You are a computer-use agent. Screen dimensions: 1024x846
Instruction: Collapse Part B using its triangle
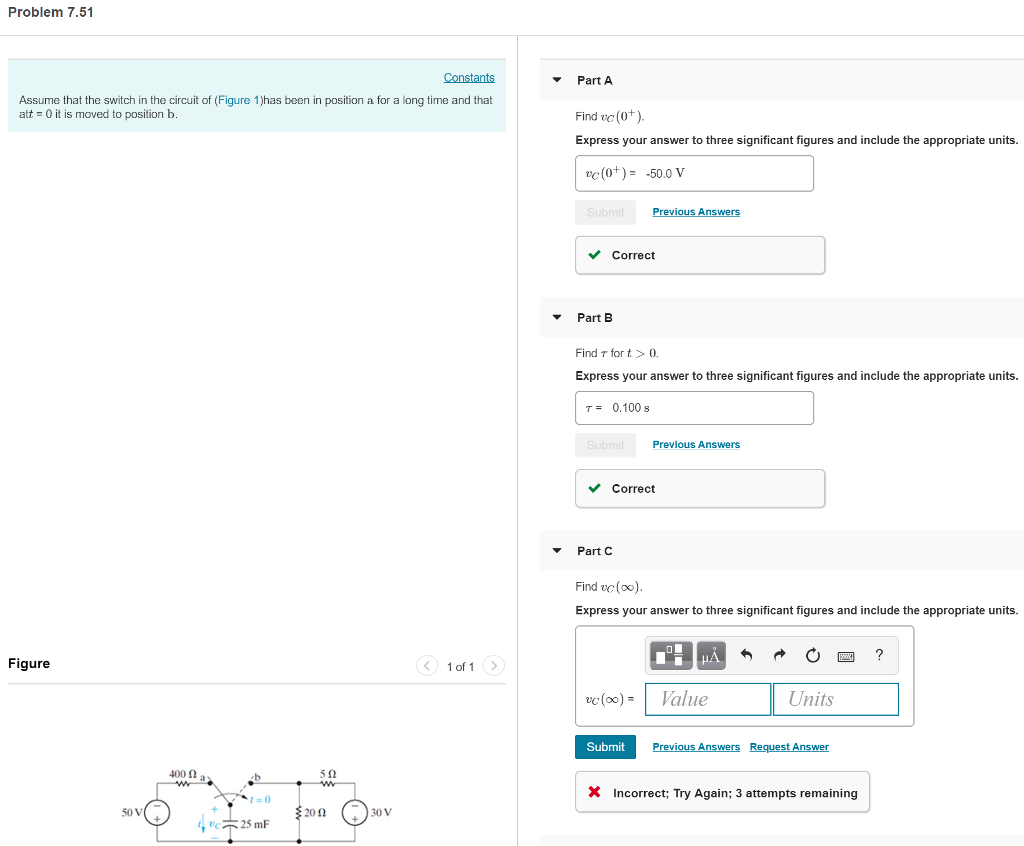point(556,317)
